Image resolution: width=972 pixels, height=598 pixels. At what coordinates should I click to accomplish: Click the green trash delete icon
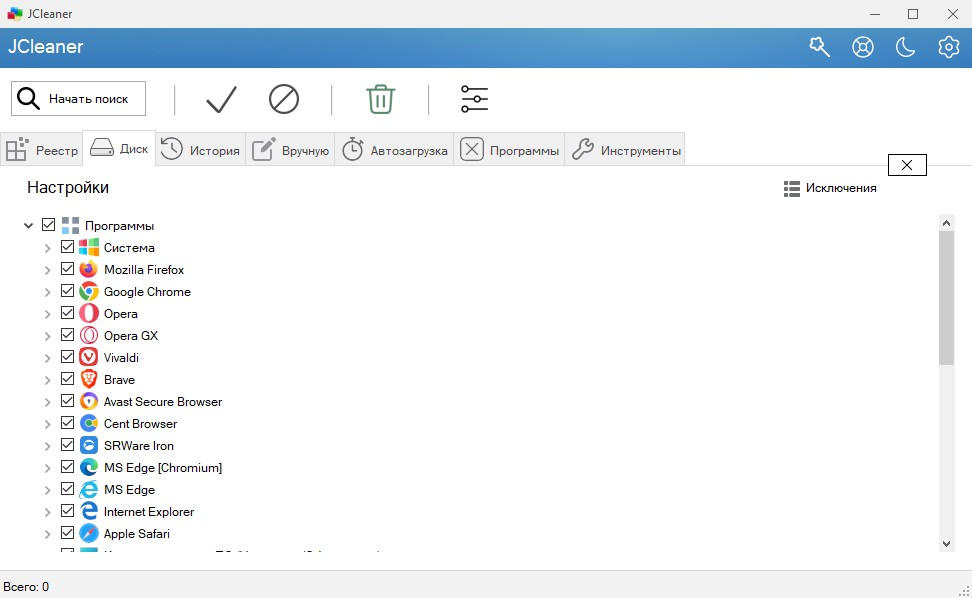pyautogui.click(x=381, y=99)
